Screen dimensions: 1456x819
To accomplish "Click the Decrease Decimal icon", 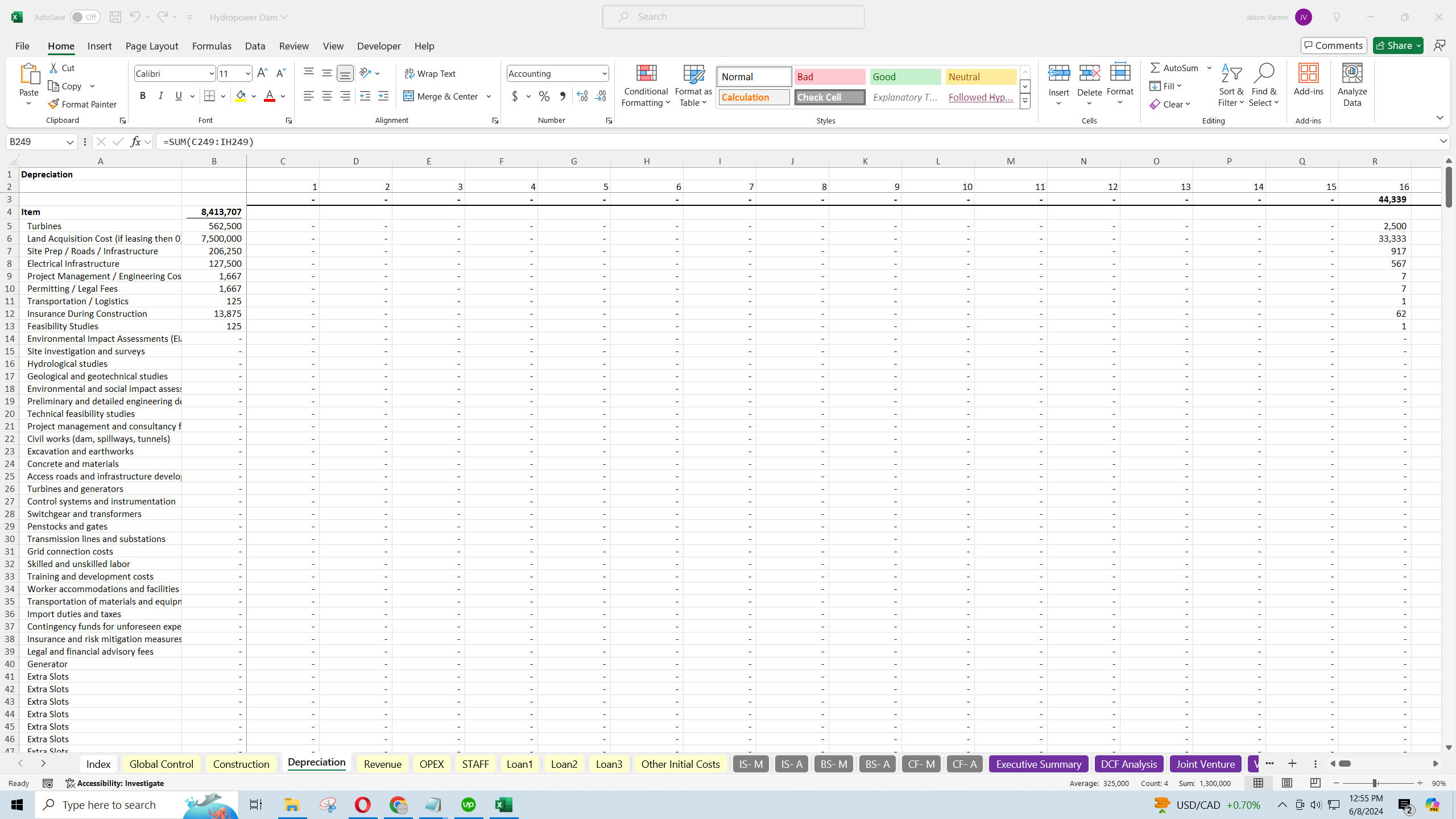I will point(601,96).
